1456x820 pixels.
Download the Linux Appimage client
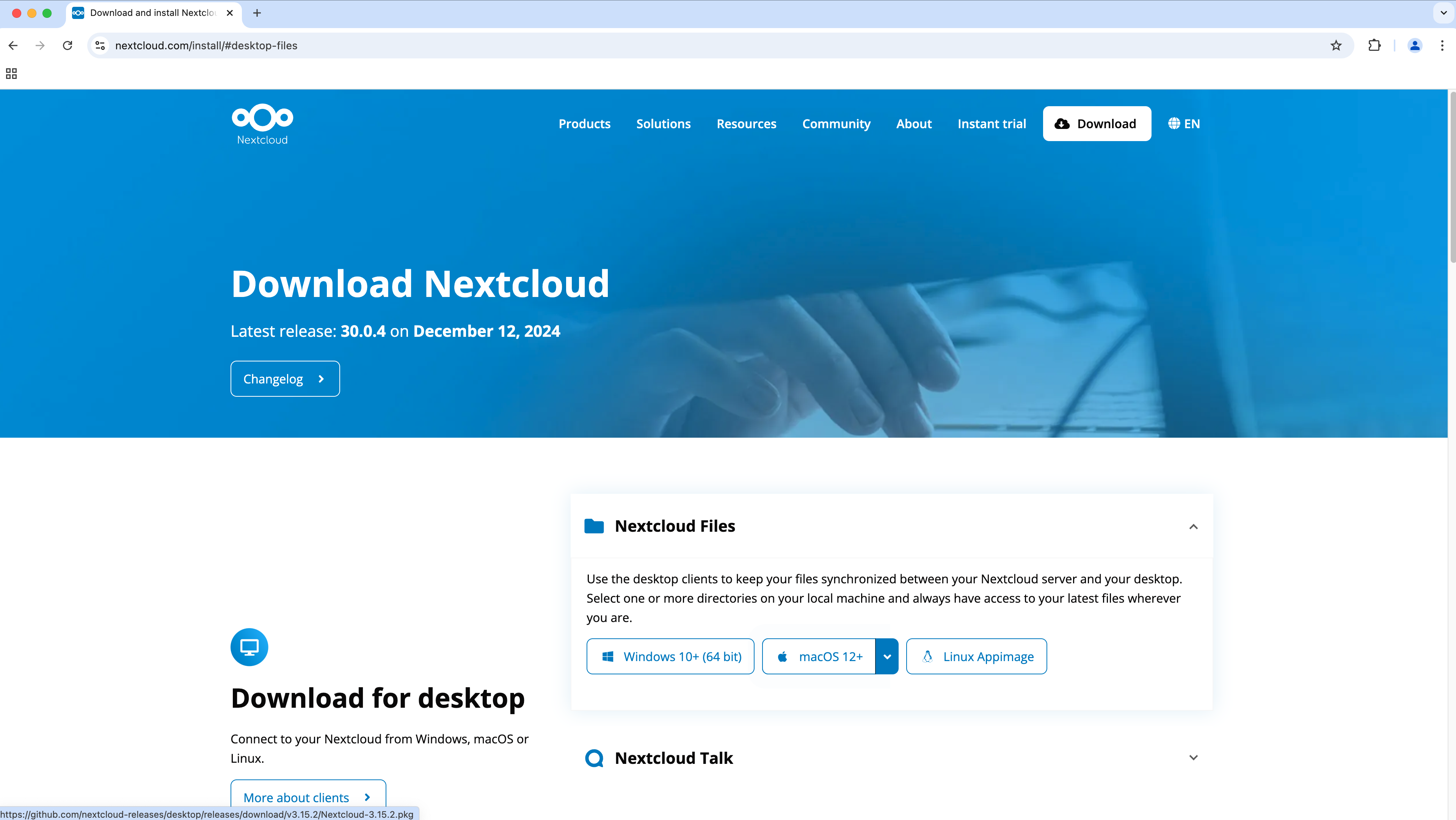click(976, 657)
